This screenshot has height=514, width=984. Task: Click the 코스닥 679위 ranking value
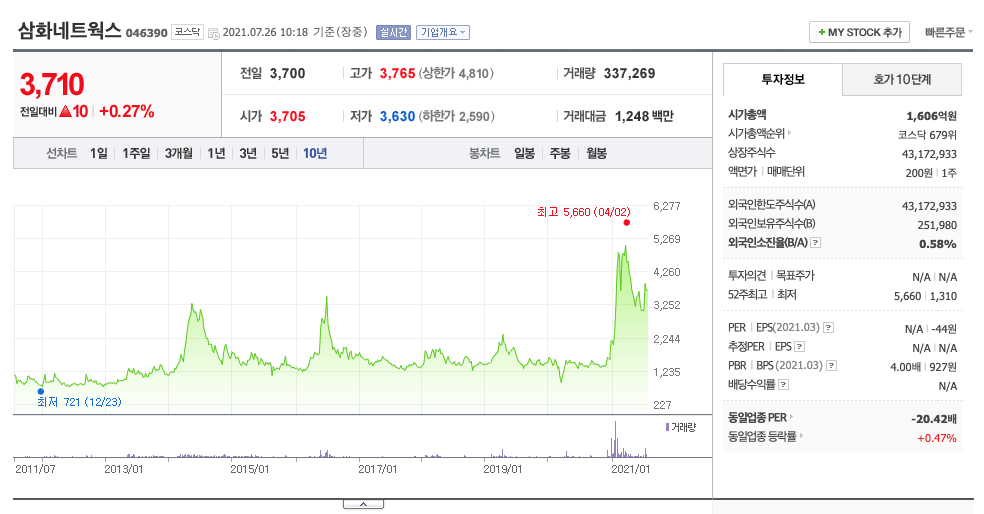[927, 135]
